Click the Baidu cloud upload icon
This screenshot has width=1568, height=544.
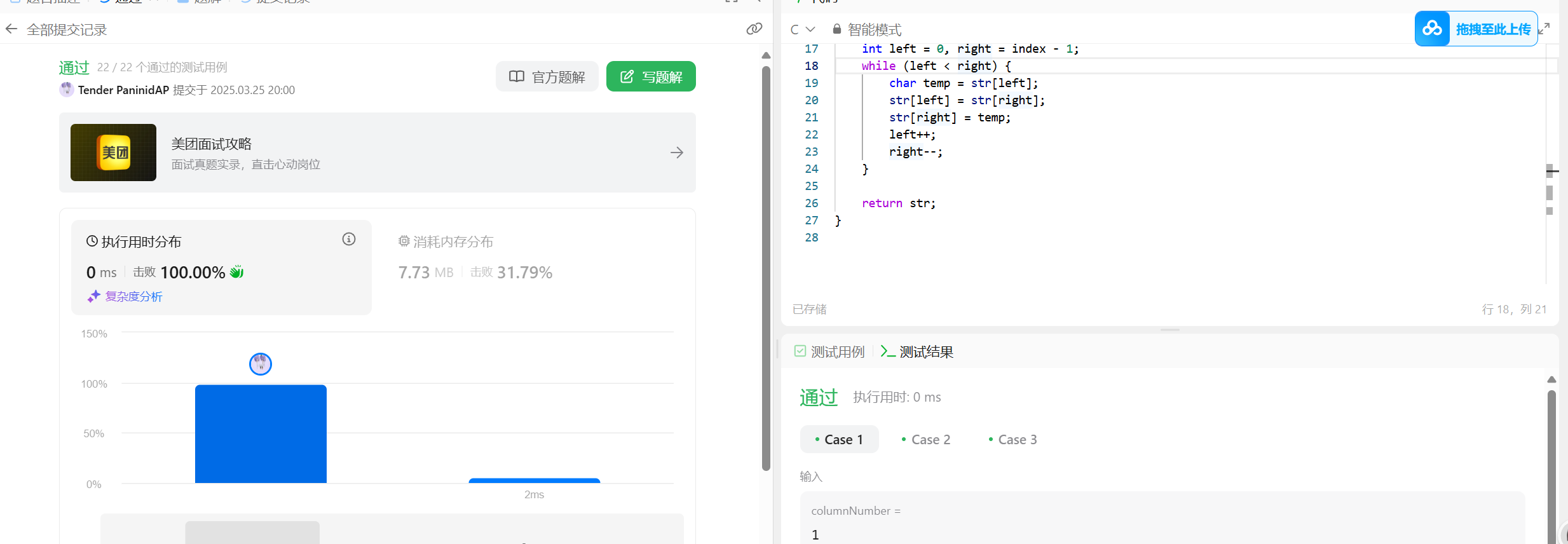(x=1433, y=29)
